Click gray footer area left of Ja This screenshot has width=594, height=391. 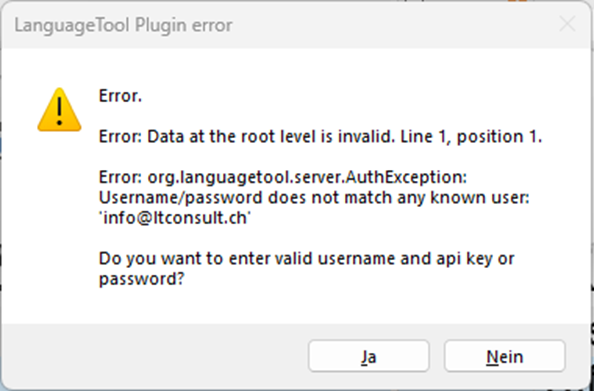click(155, 356)
